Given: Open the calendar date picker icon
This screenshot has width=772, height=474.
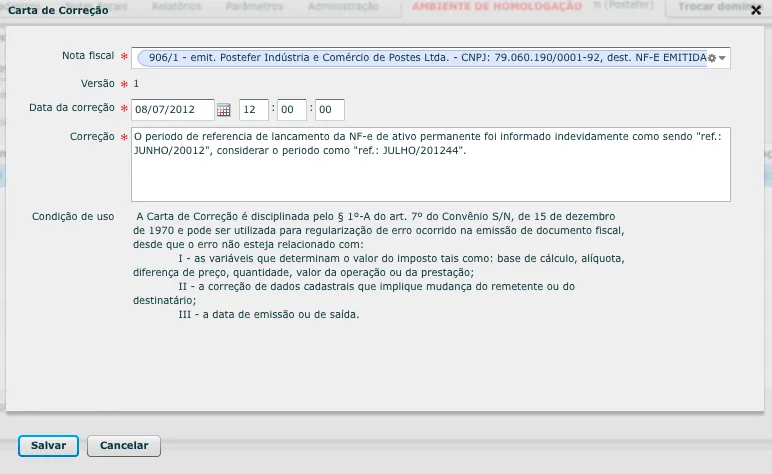Looking at the screenshot, I should pos(224,110).
